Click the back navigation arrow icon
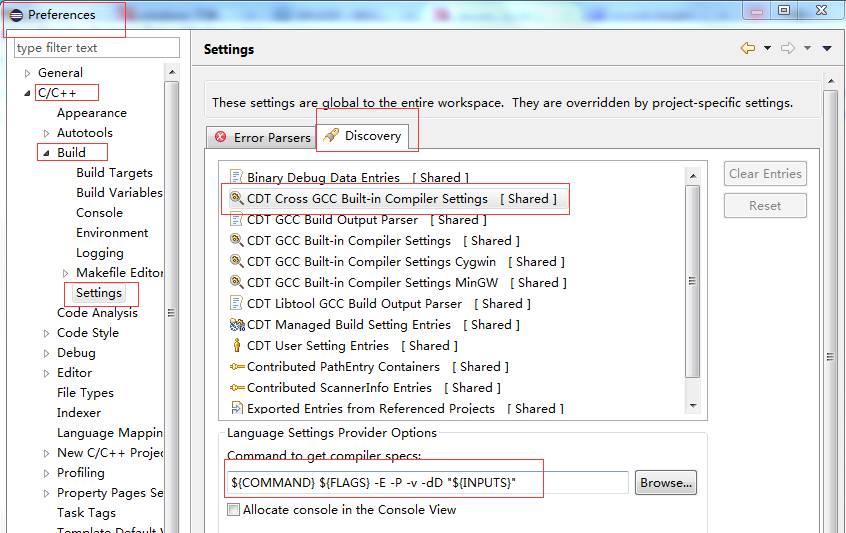The image size is (846, 533). (x=748, y=48)
